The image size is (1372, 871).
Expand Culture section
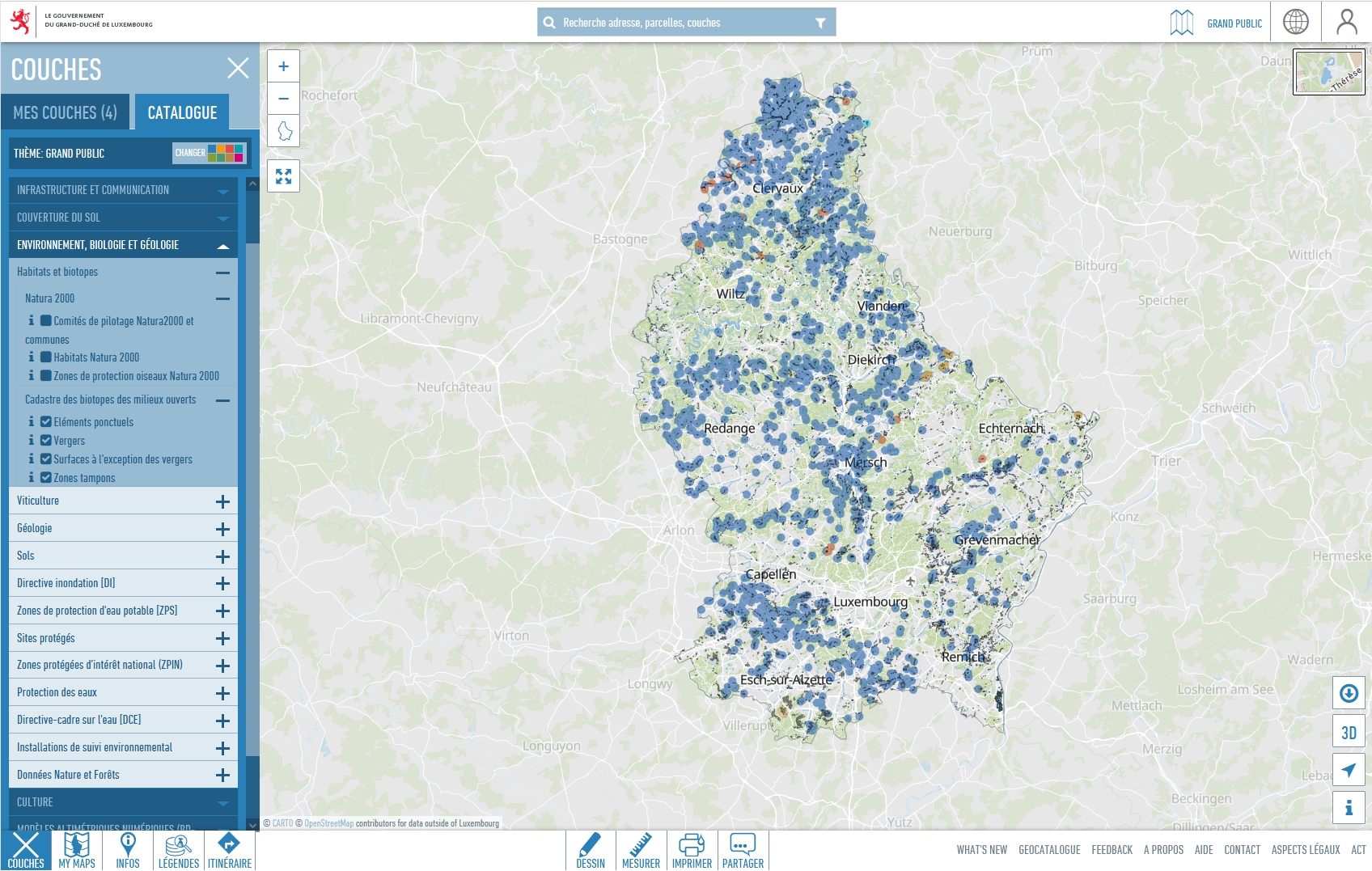[x=123, y=802]
